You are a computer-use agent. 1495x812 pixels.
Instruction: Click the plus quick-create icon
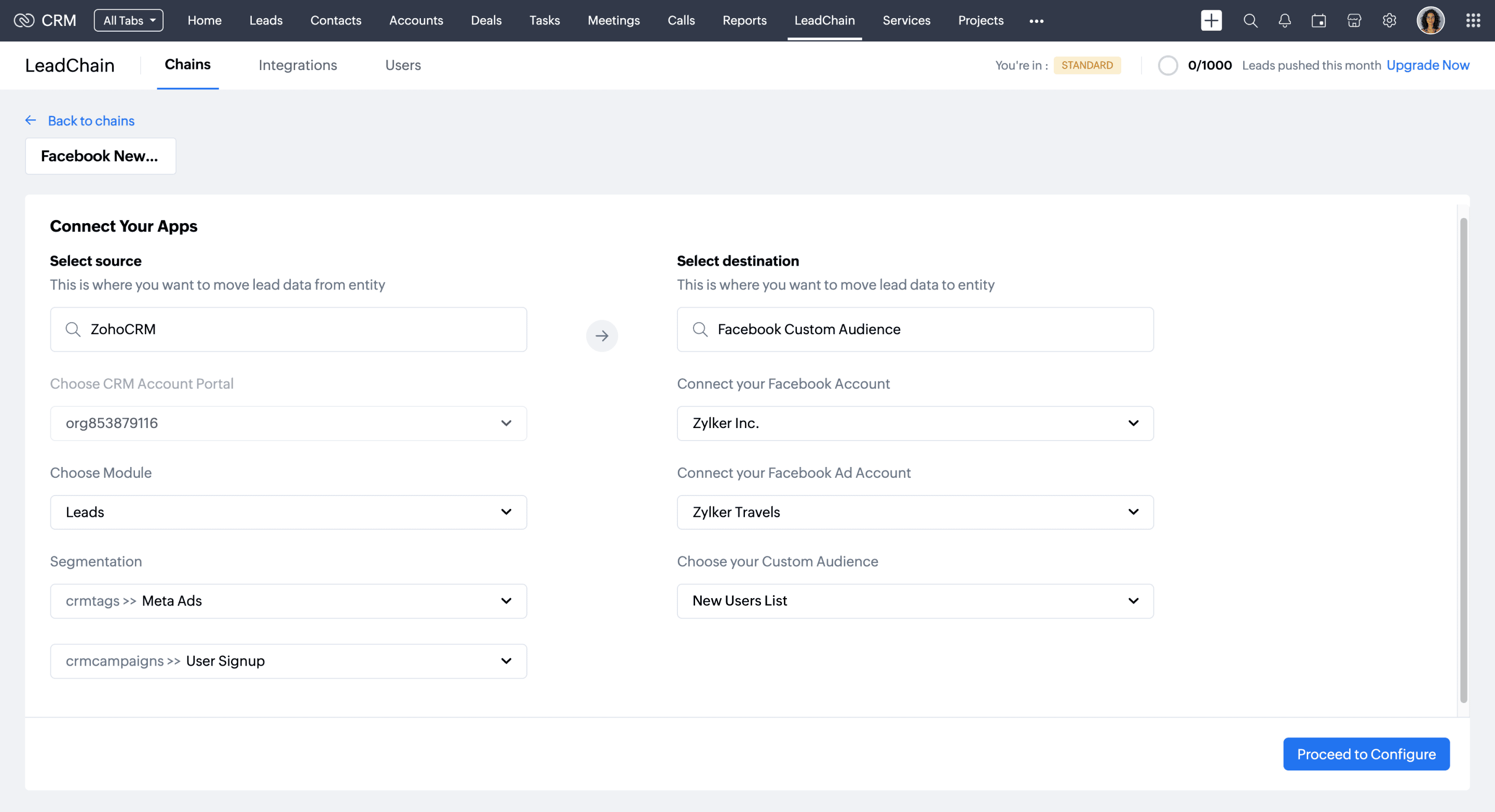pyautogui.click(x=1211, y=21)
